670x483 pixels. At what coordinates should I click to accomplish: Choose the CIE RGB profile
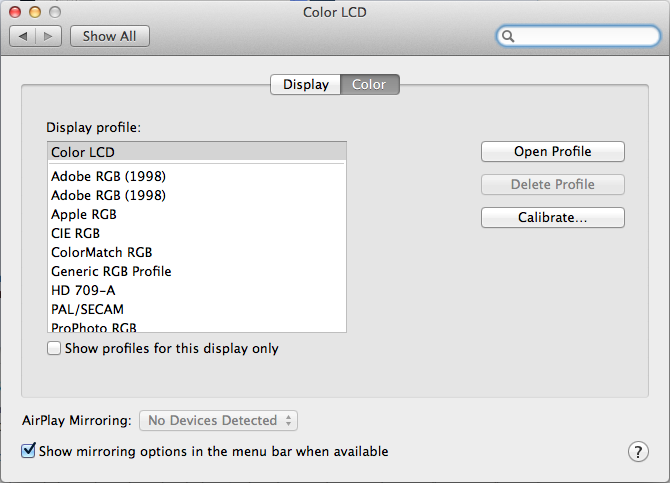tap(77, 233)
